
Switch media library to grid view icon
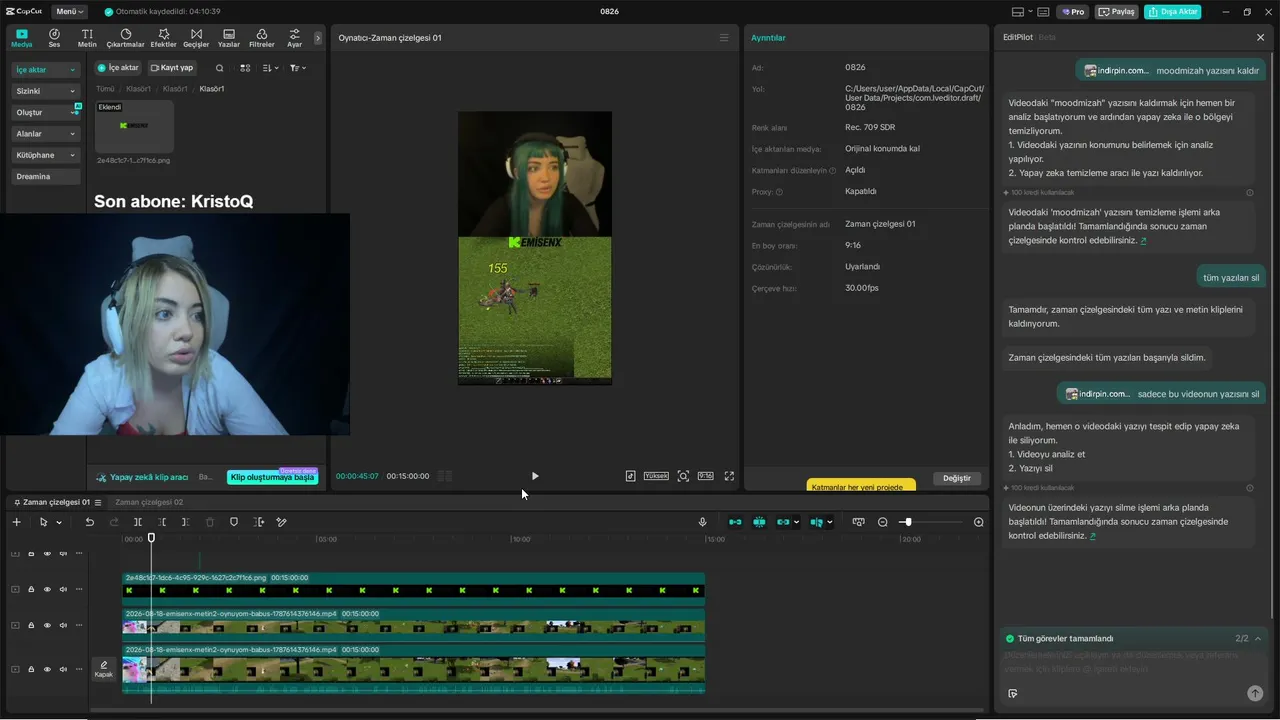click(245, 68)
